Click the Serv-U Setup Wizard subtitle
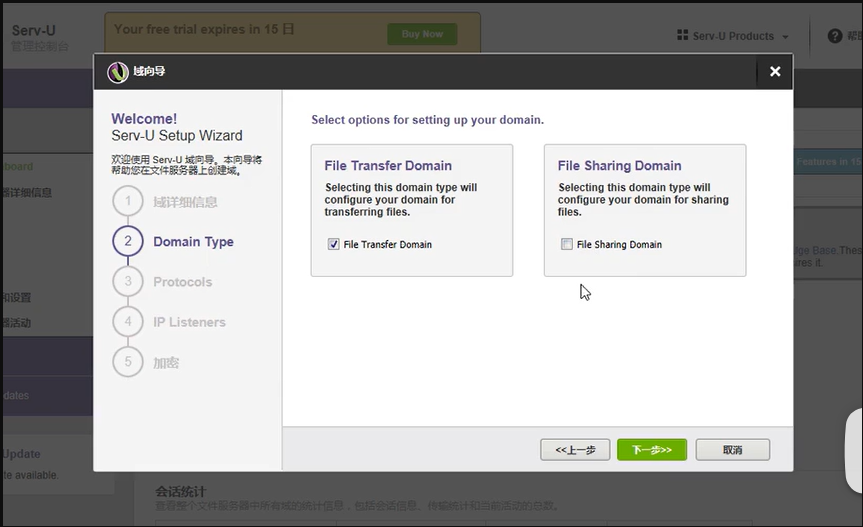863x527 pixels. [177, 136]
